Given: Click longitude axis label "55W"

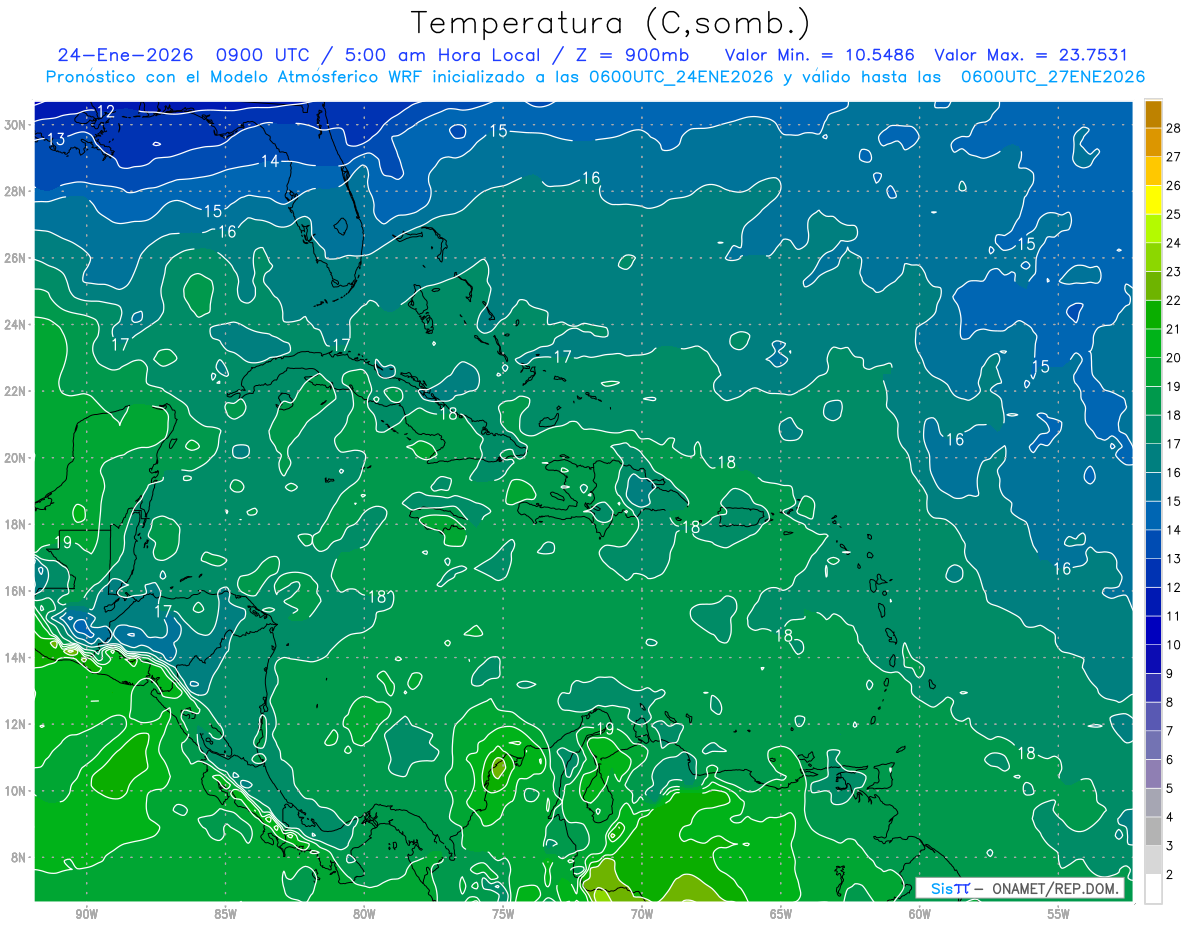Looking at the screenshot, I should (1059, 914).
